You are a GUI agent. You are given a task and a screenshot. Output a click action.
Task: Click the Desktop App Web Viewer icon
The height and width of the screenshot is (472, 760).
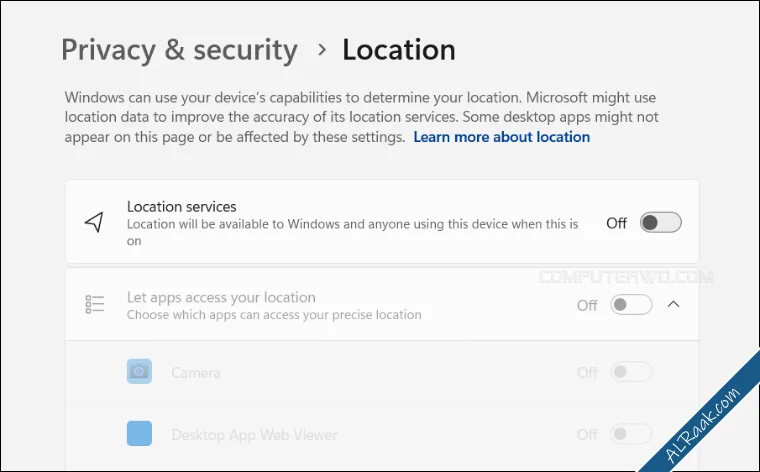(x=140, y=433)
